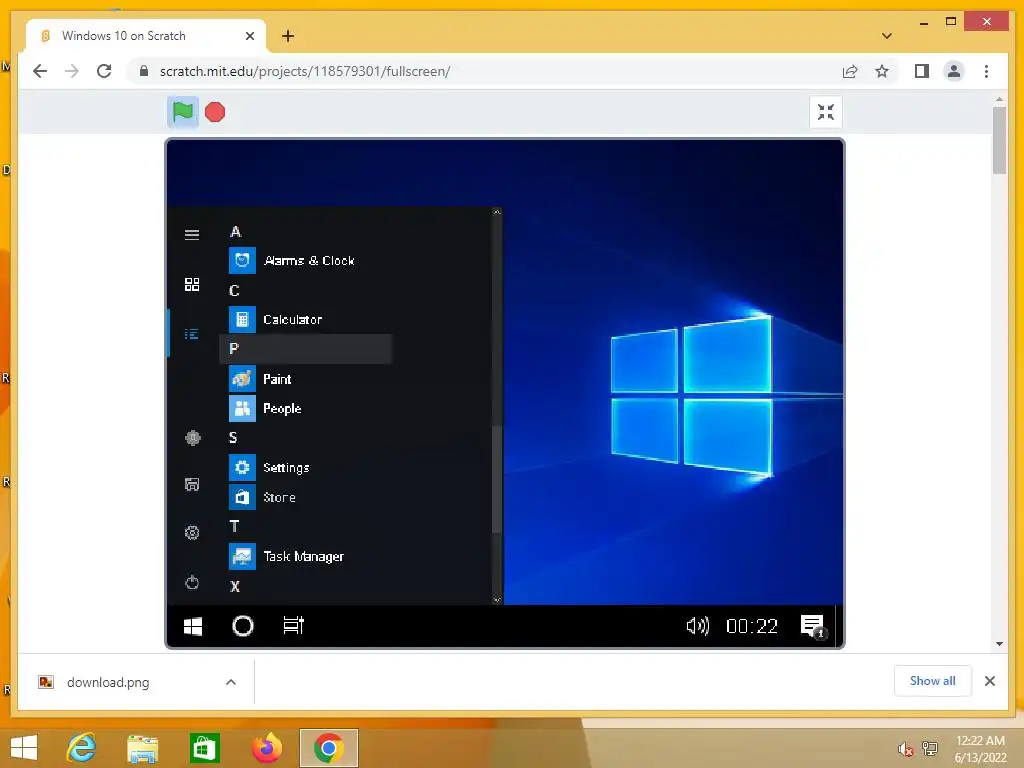The image size is (1024, 768).
Task: Open a new tab with plus button
Action: point(288,36)
